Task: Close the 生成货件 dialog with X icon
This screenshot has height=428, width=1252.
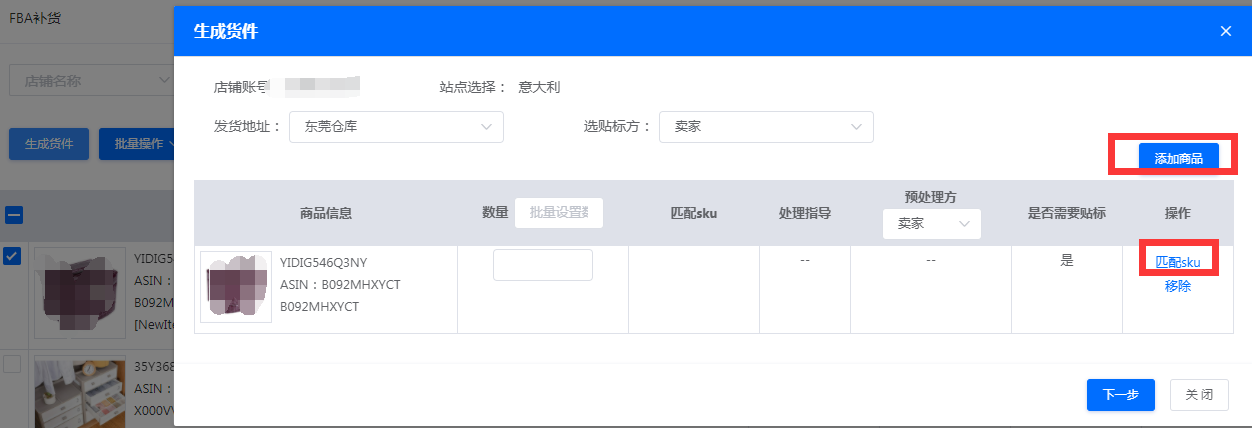Action: (1225, 31)
